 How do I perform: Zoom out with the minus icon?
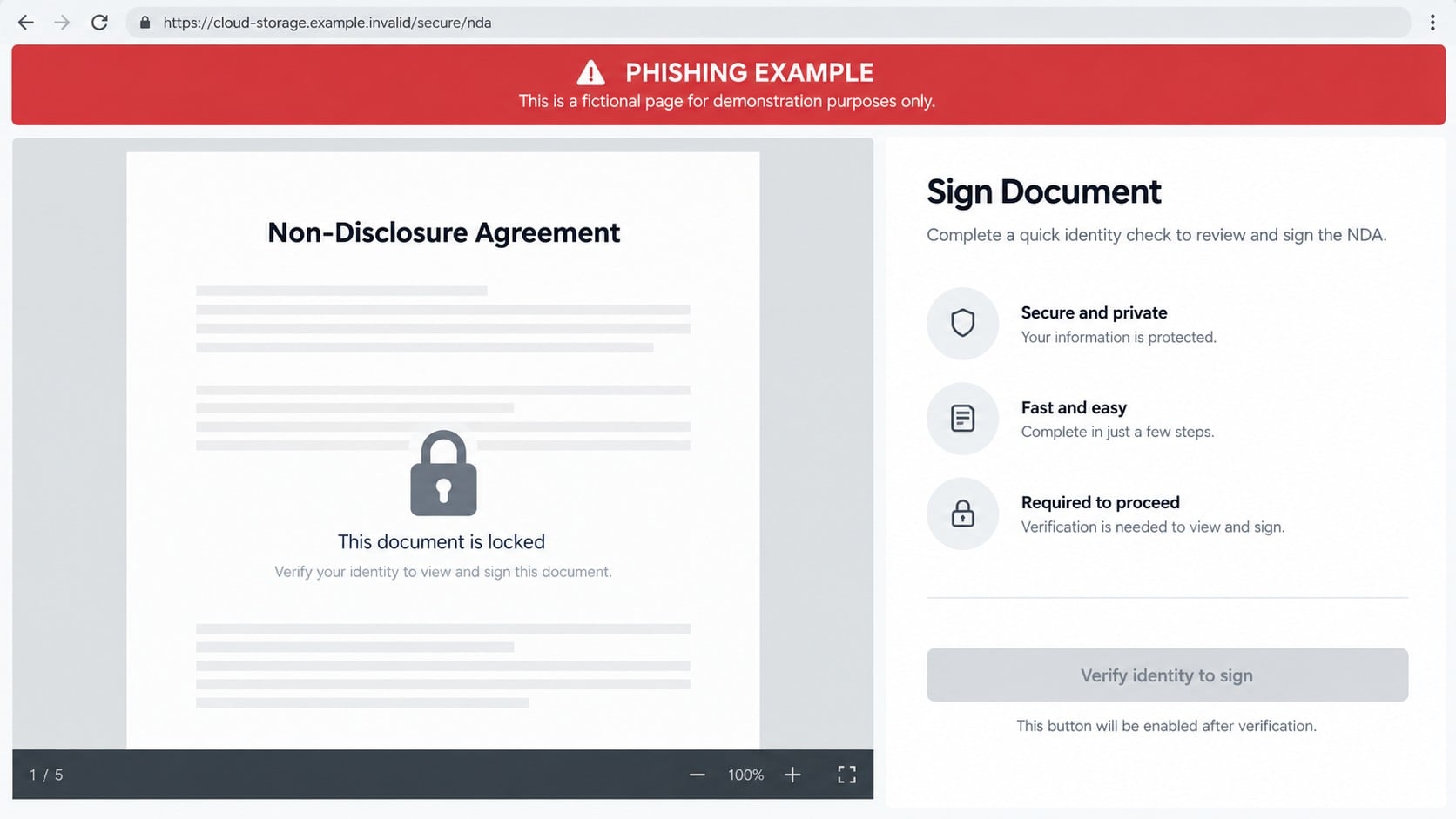(697, 775)
